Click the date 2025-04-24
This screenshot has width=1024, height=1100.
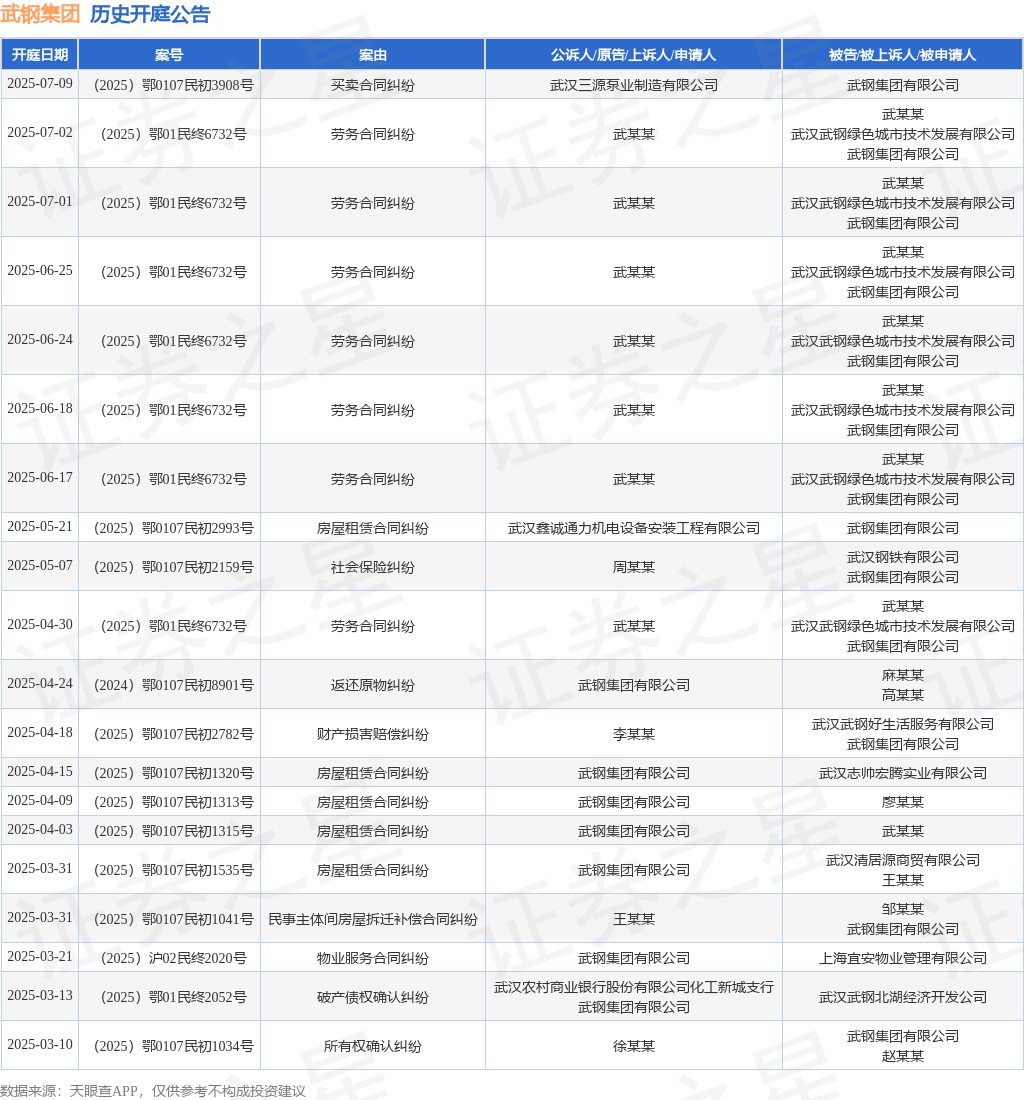pos(40,683)
